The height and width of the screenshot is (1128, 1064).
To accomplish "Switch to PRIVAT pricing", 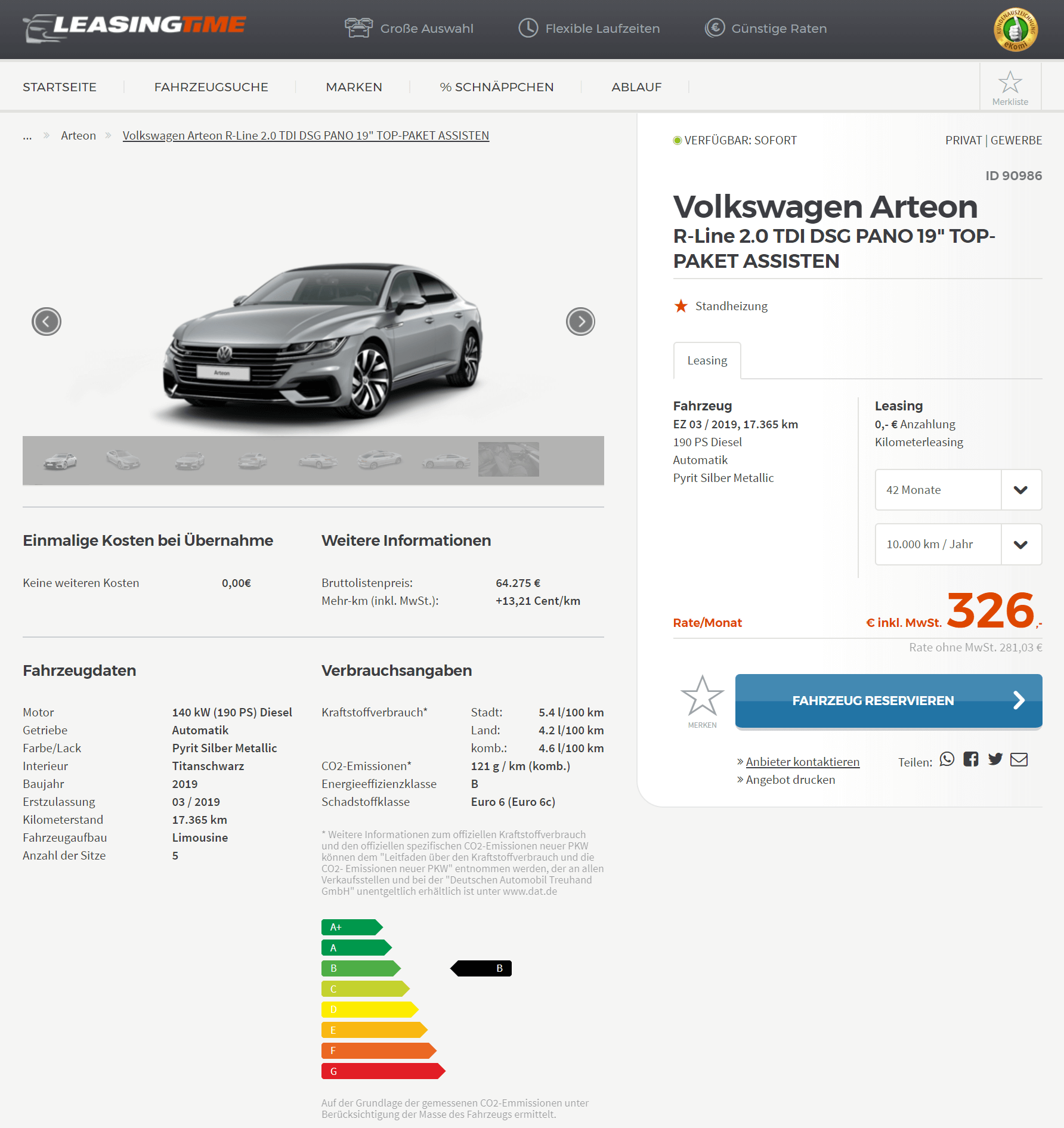I will coord(963,140).
